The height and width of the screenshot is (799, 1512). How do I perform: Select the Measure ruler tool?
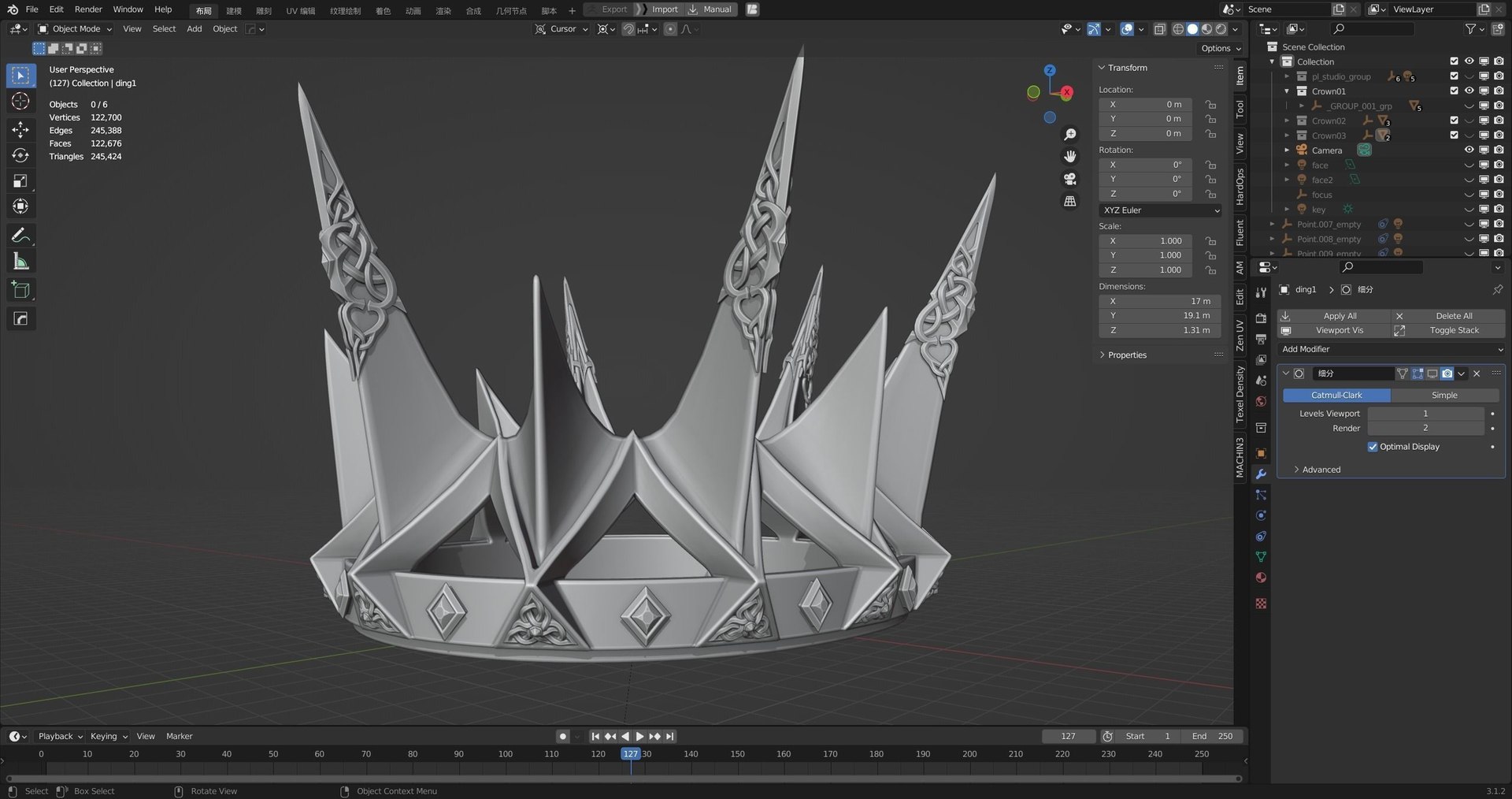coord(21,262)
